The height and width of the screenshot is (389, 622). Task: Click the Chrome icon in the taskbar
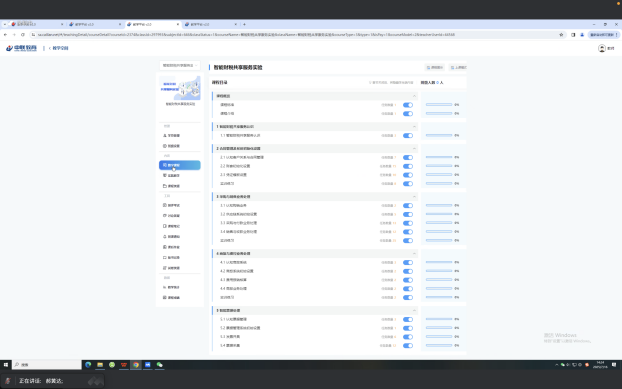[x=136, y=364]
